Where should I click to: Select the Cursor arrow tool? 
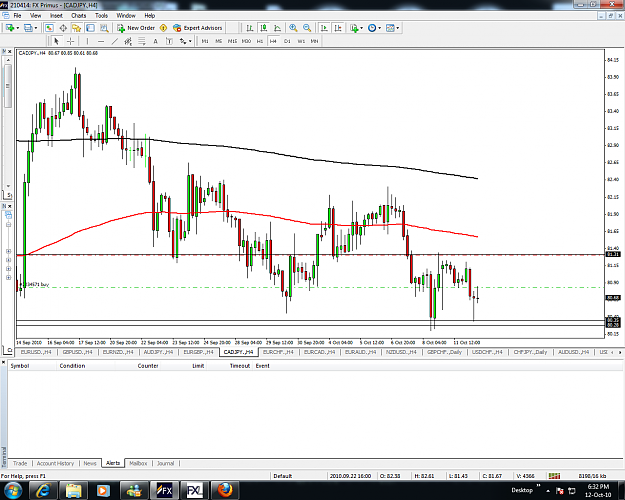(x=56, y=41)
